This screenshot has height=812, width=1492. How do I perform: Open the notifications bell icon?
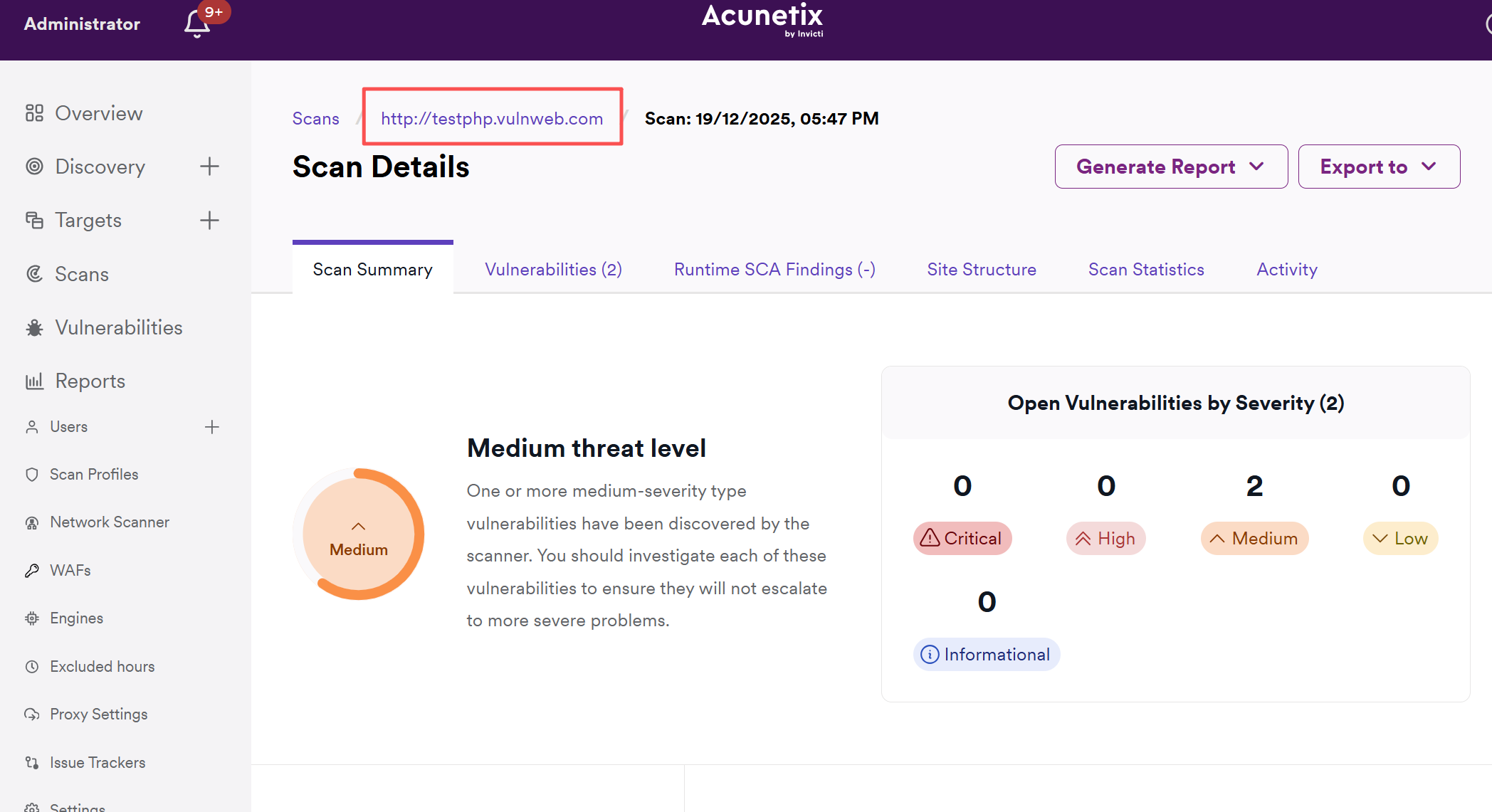(x=197, y=24)
